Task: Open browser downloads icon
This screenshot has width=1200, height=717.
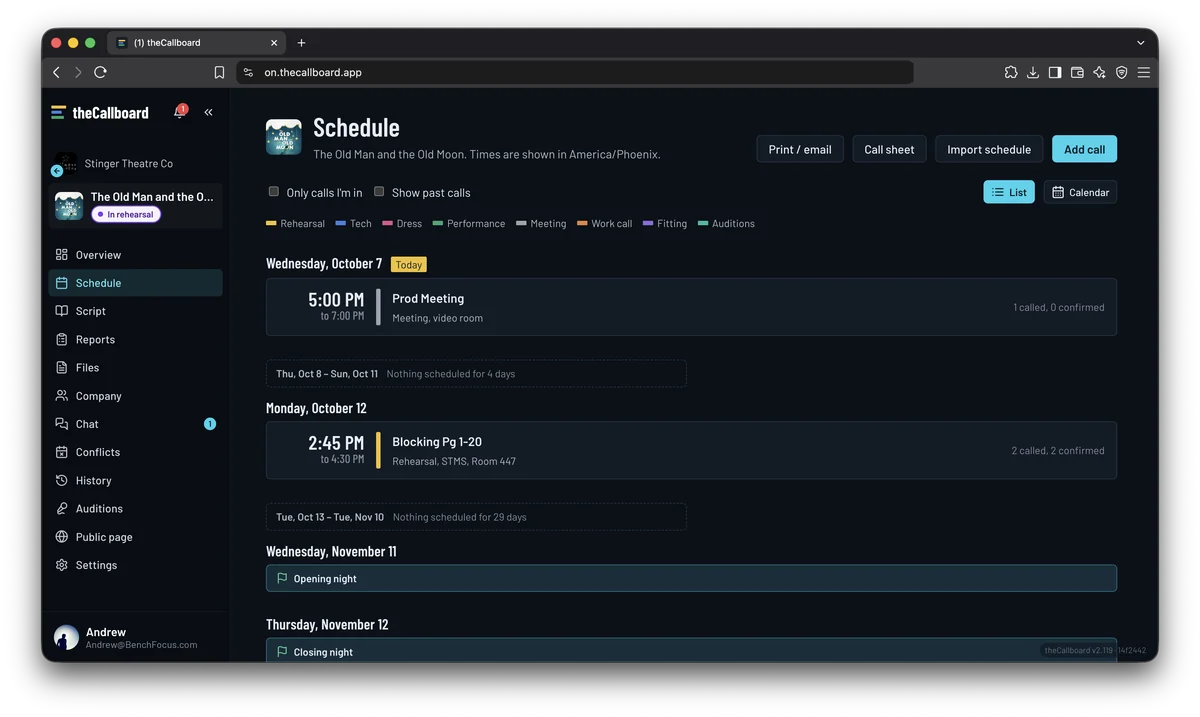Action: point(1033,72)
